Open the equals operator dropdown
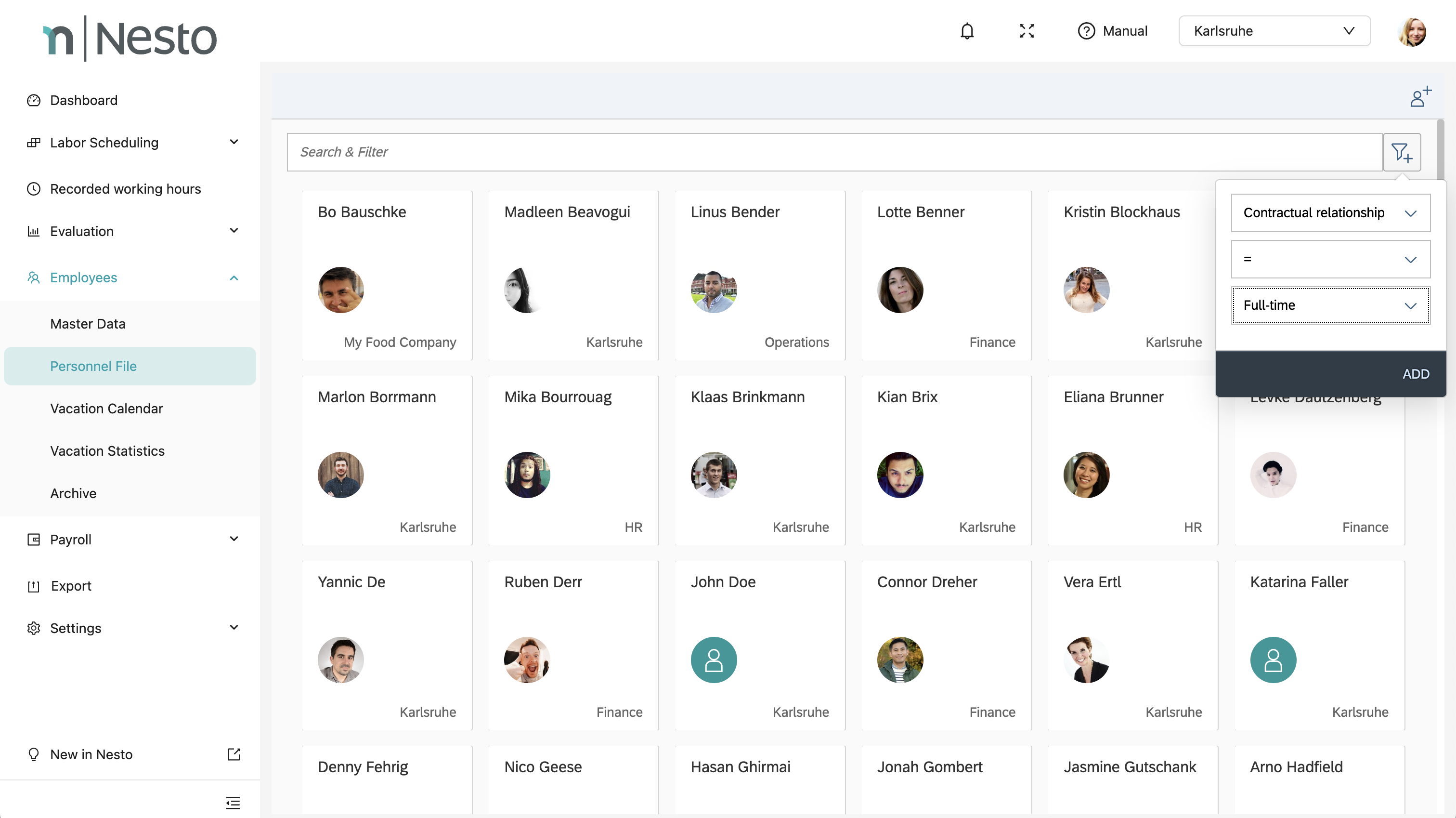This screenshot has height=818, width=1456. pyautogui.click(x=1330, y=259)
